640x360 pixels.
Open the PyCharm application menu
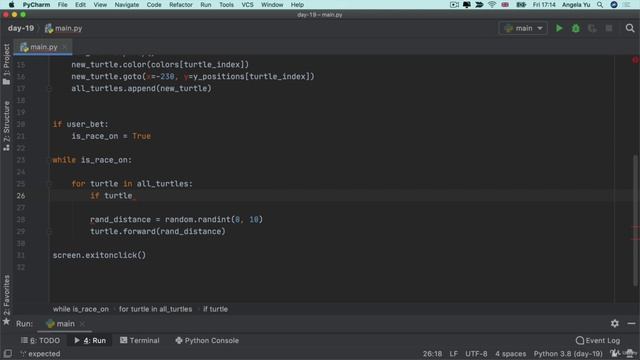coord(36,5)
